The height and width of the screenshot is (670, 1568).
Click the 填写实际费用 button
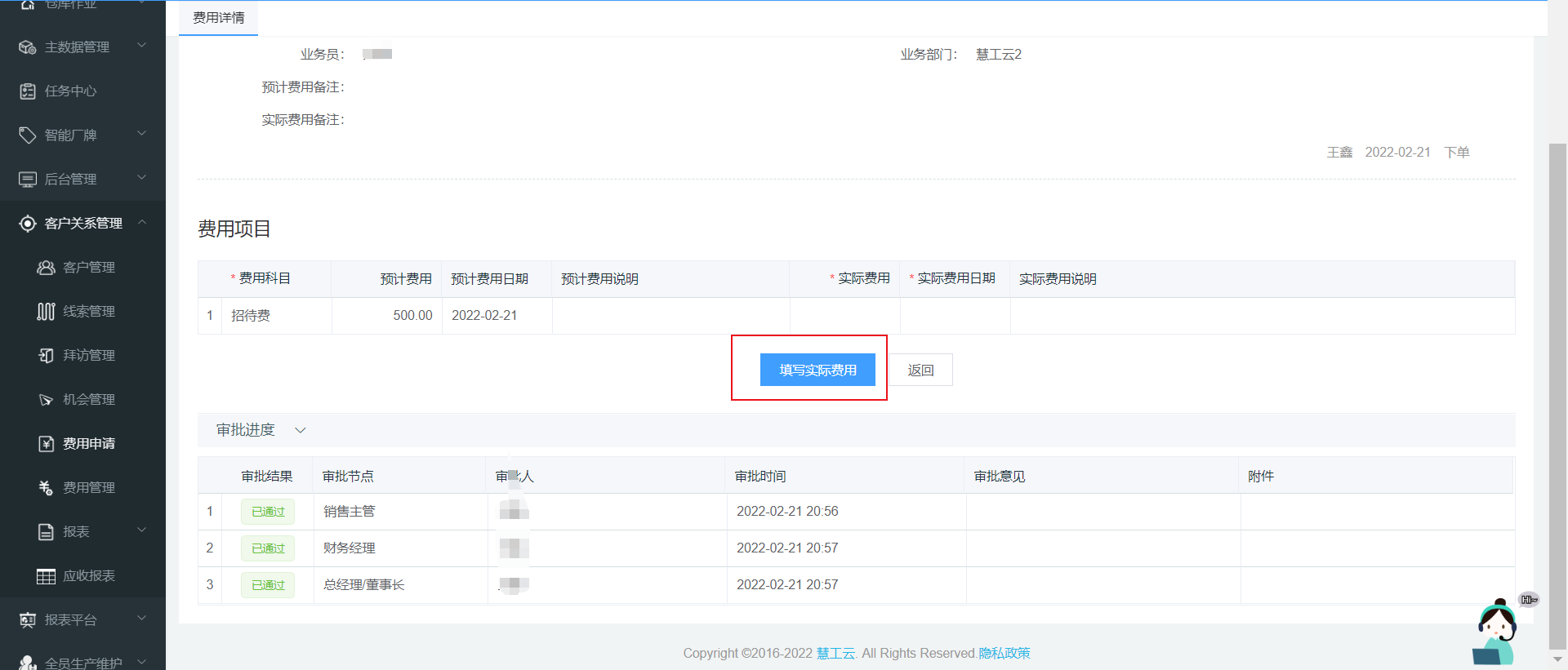point(817,370)
